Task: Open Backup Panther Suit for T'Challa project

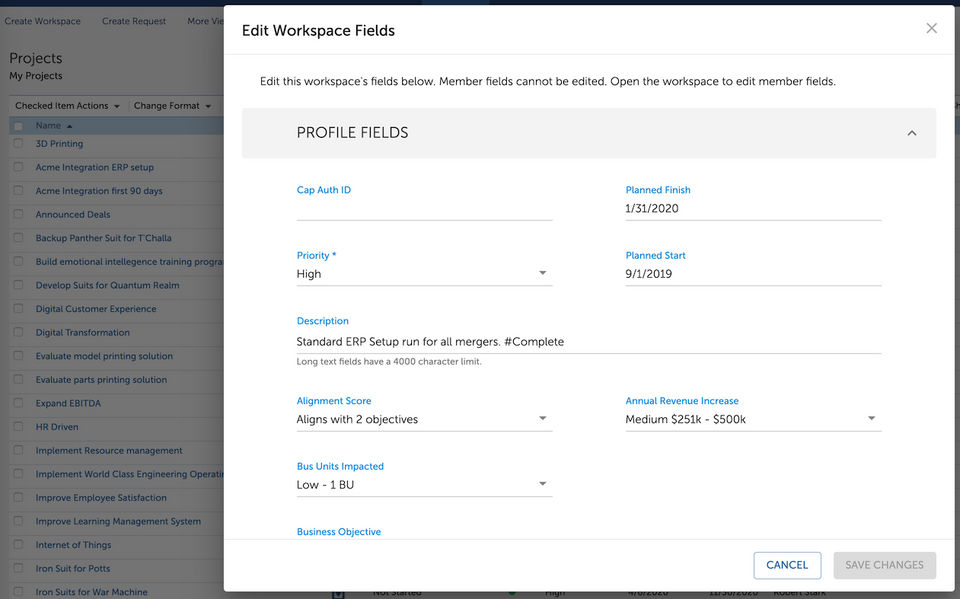Action: (103, 238)
